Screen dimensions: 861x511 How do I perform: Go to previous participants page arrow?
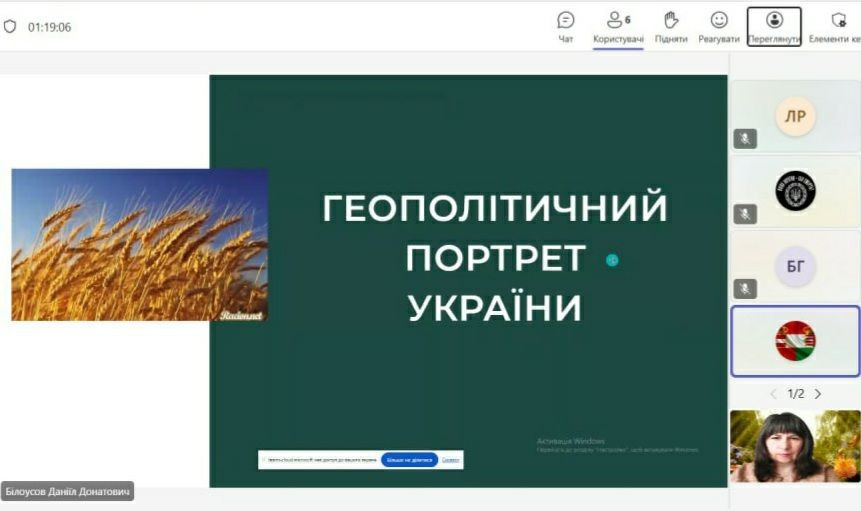click(773, 394)
